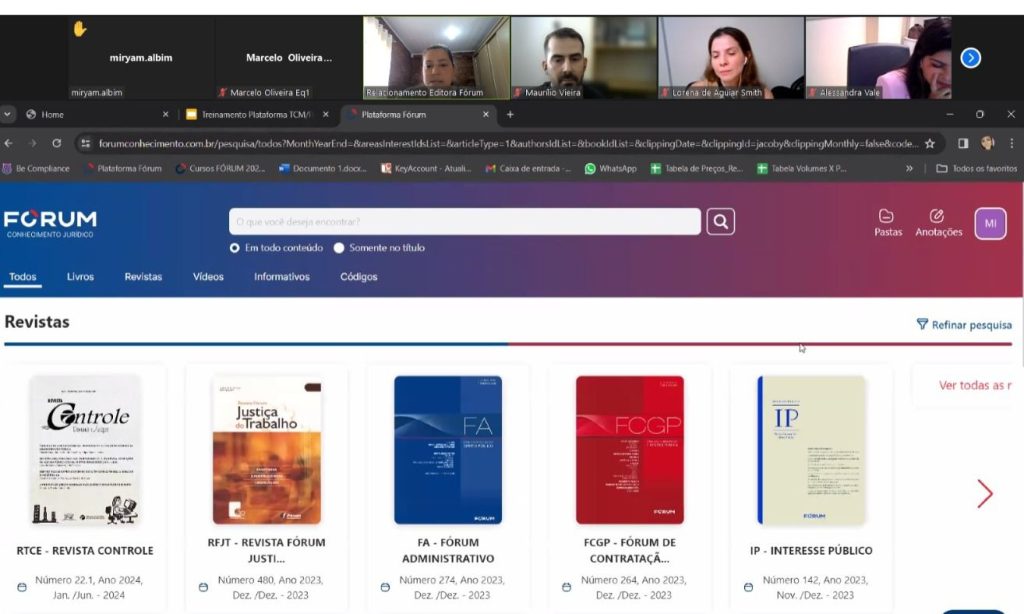Open the WhatsApp bookmark
Viewport: 1024px width, 614px height.
[x=611, y=169]
